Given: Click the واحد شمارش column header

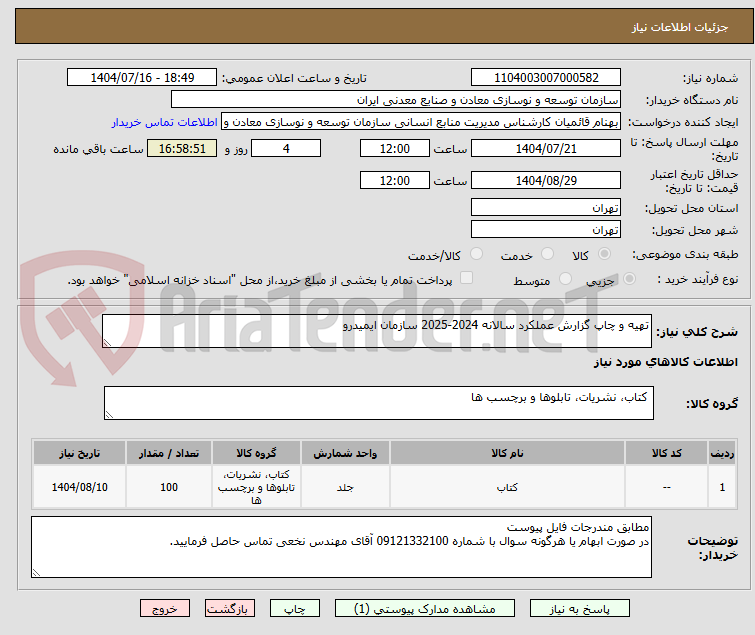Looking at the screenshot, I should point(345,453).
